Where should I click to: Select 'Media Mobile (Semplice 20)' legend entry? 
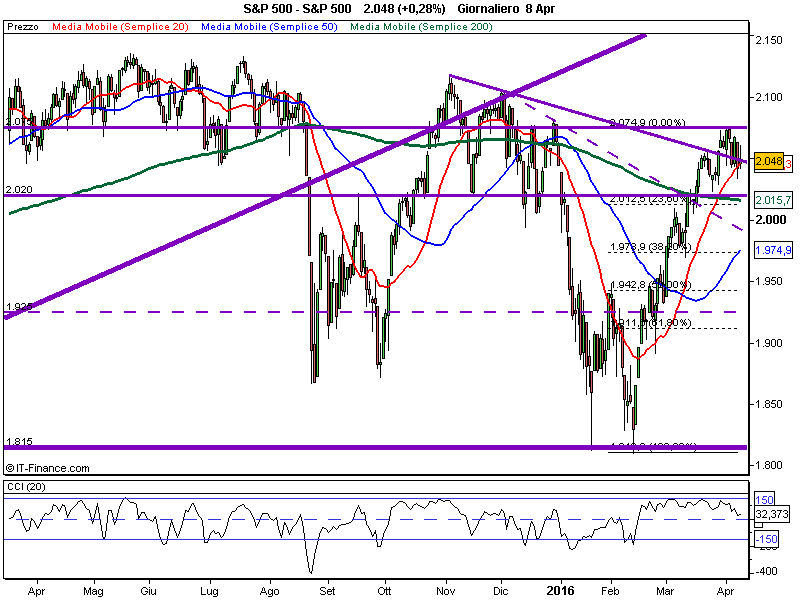(x=120, y=27)
